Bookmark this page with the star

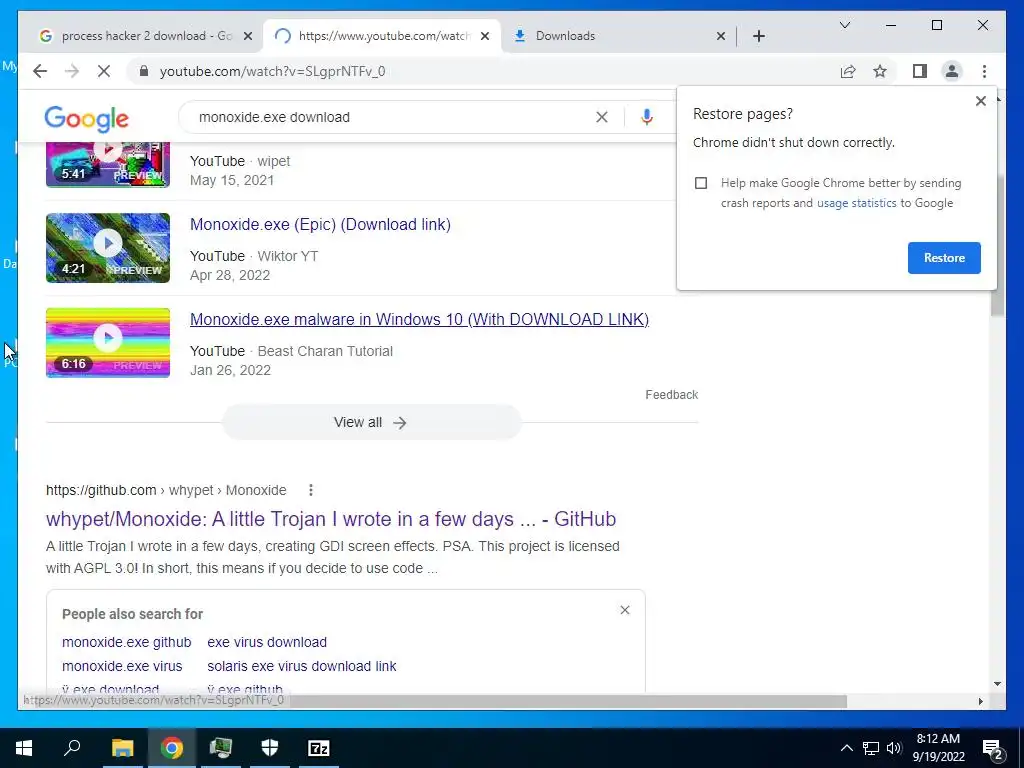880,71
